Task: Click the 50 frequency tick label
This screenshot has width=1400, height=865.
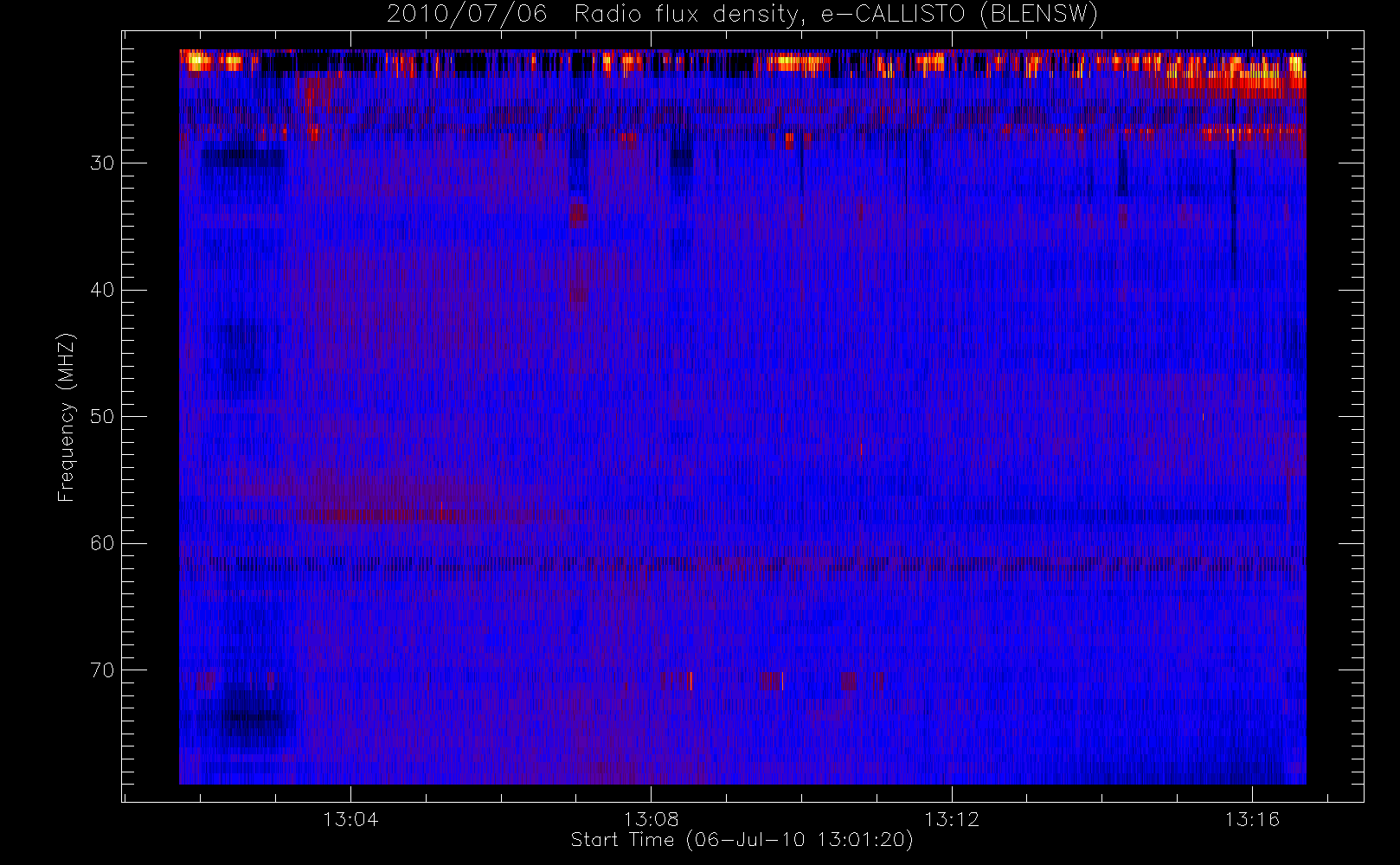Action: (x=102, y=416)
